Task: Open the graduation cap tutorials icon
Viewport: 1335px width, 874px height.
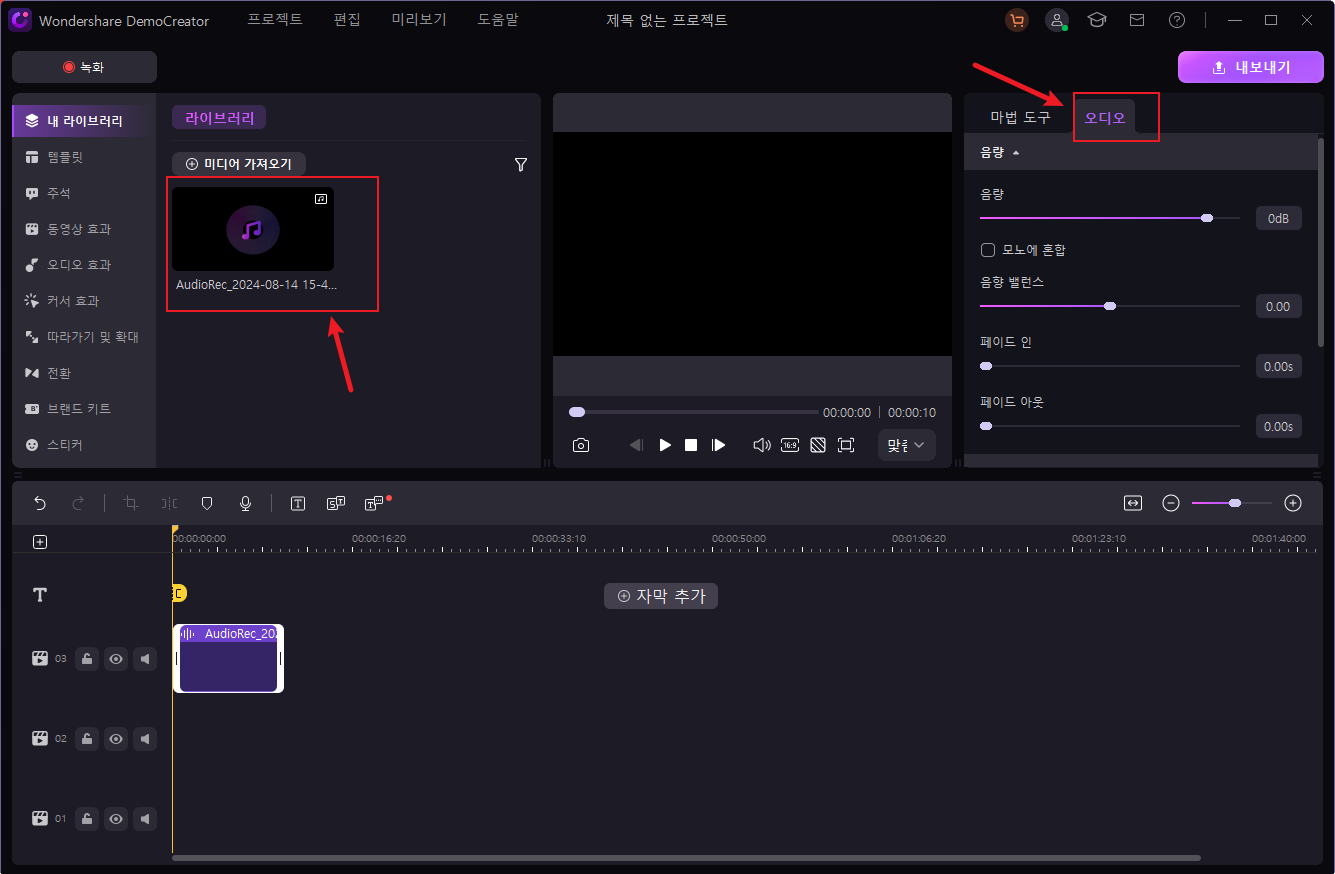Action: 1097,20
